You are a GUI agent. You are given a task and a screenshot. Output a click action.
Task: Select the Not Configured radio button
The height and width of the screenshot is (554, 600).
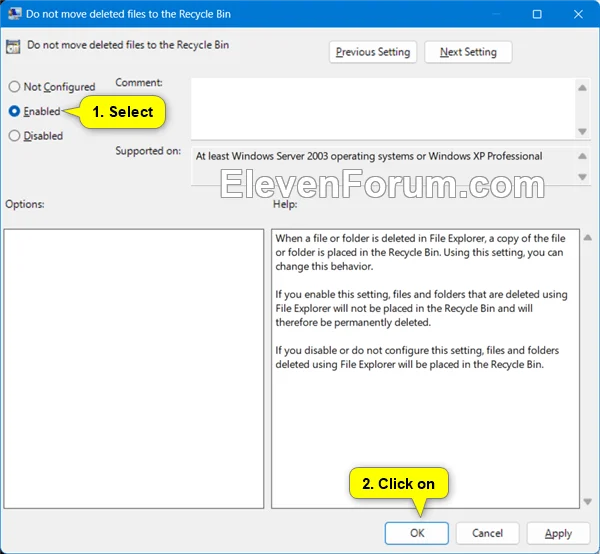coord(14,86)
